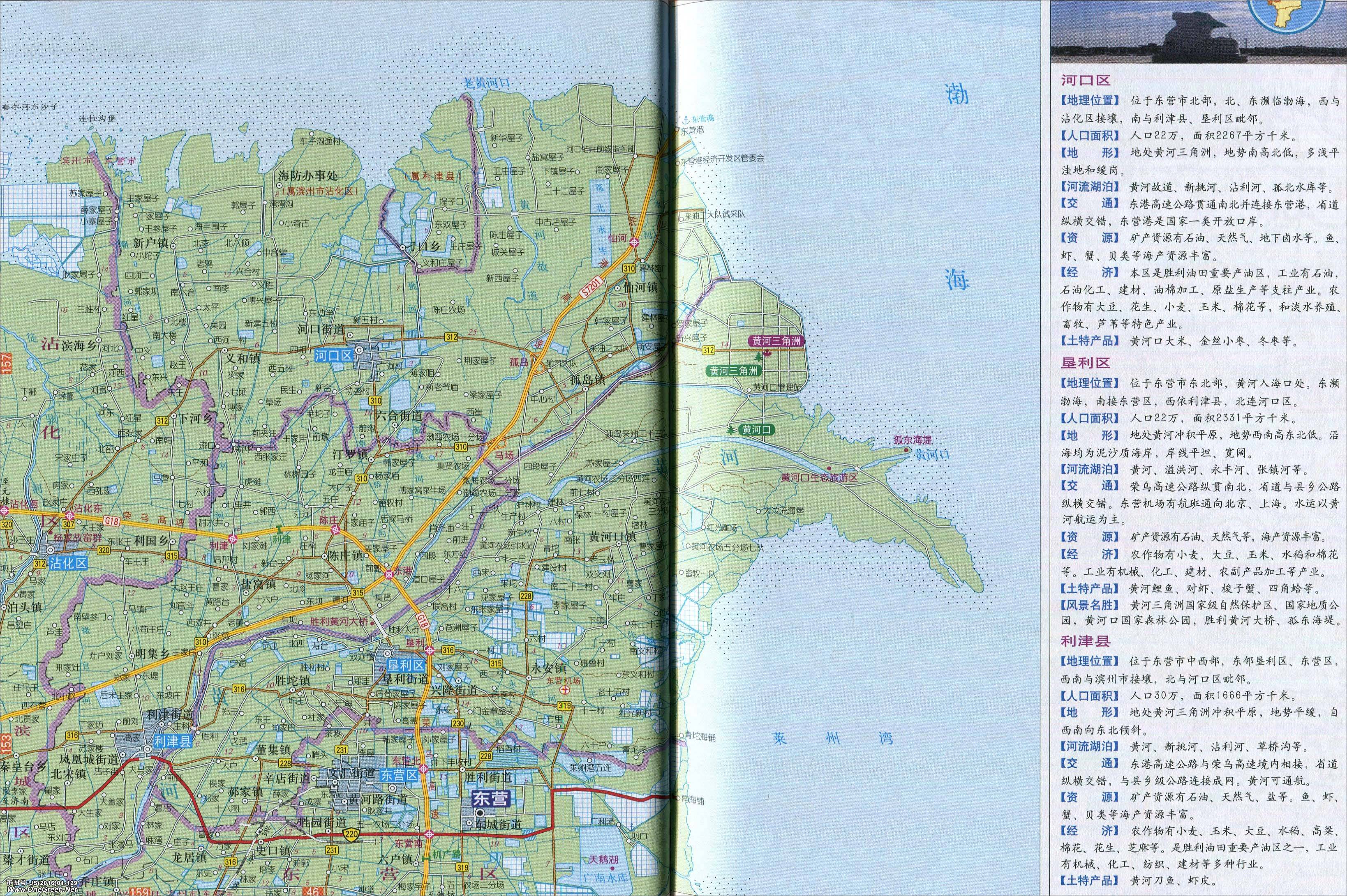Screen dimensions: 1347x896
Task: Select the blue 河口区 district label
Action: 333,355
